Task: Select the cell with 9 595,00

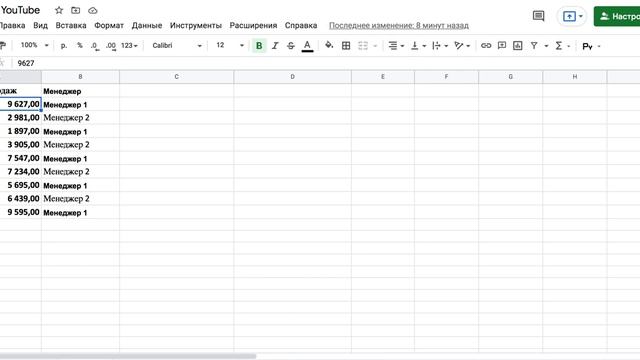Action: click(x=20, y=212)
